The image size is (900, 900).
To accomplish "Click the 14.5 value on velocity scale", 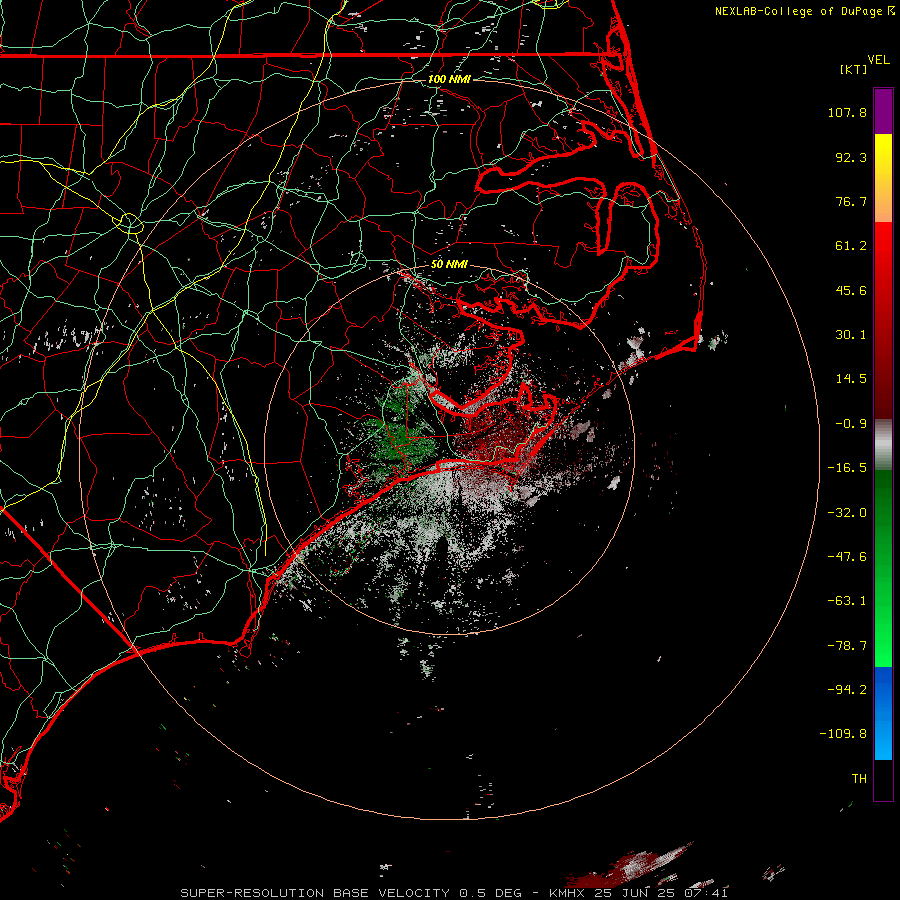I will tap(851, 379).
